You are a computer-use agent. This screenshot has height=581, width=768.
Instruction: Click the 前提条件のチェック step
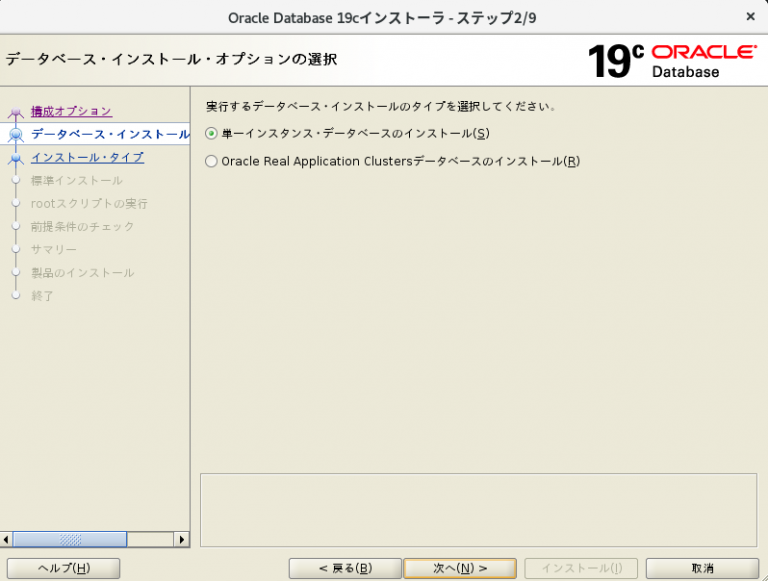[83, 227]
